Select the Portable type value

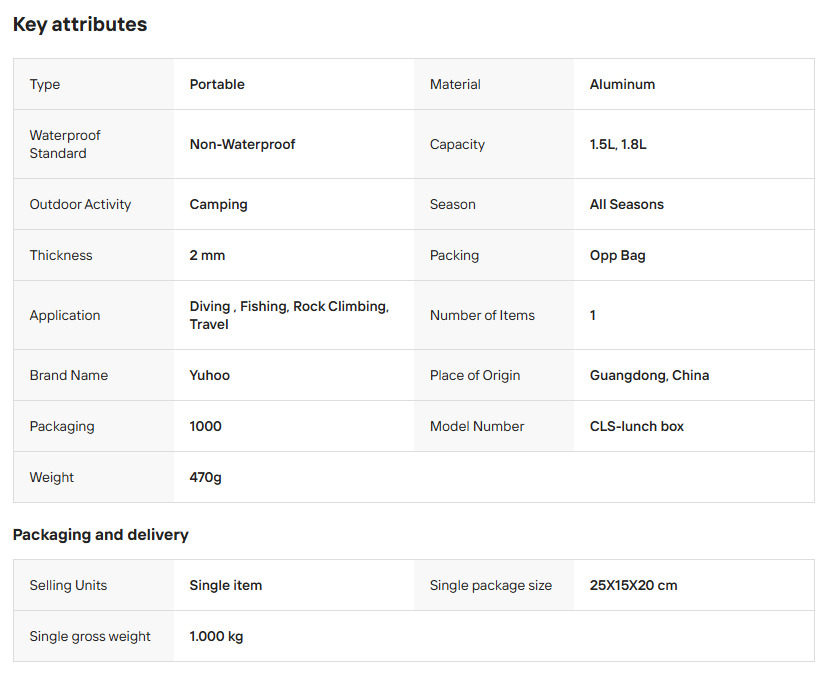(x=217, y=85)
